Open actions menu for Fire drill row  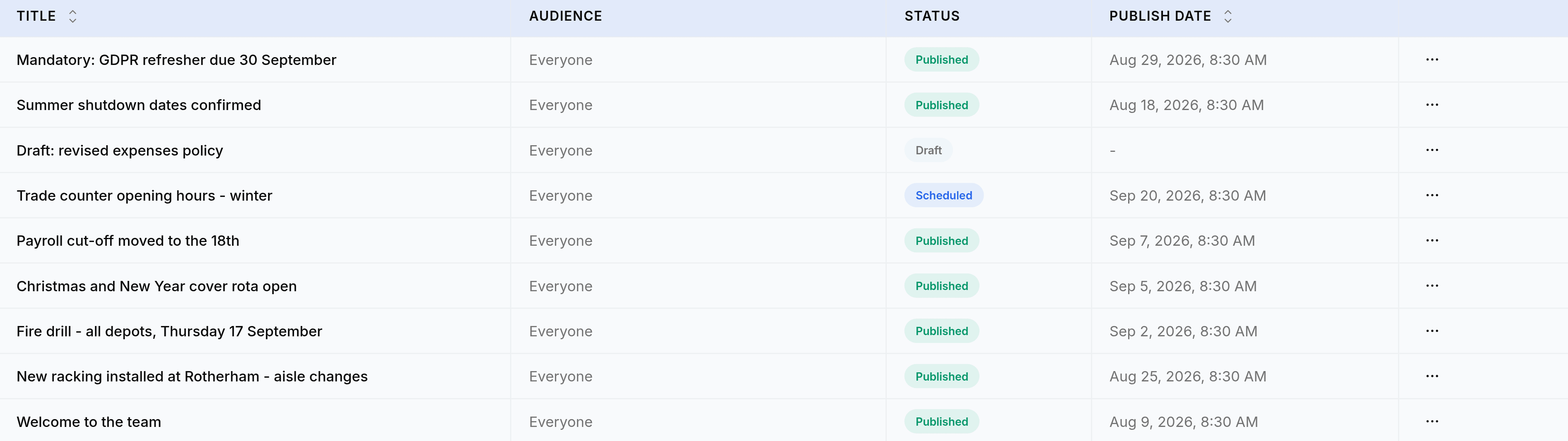click(1432, 331)
